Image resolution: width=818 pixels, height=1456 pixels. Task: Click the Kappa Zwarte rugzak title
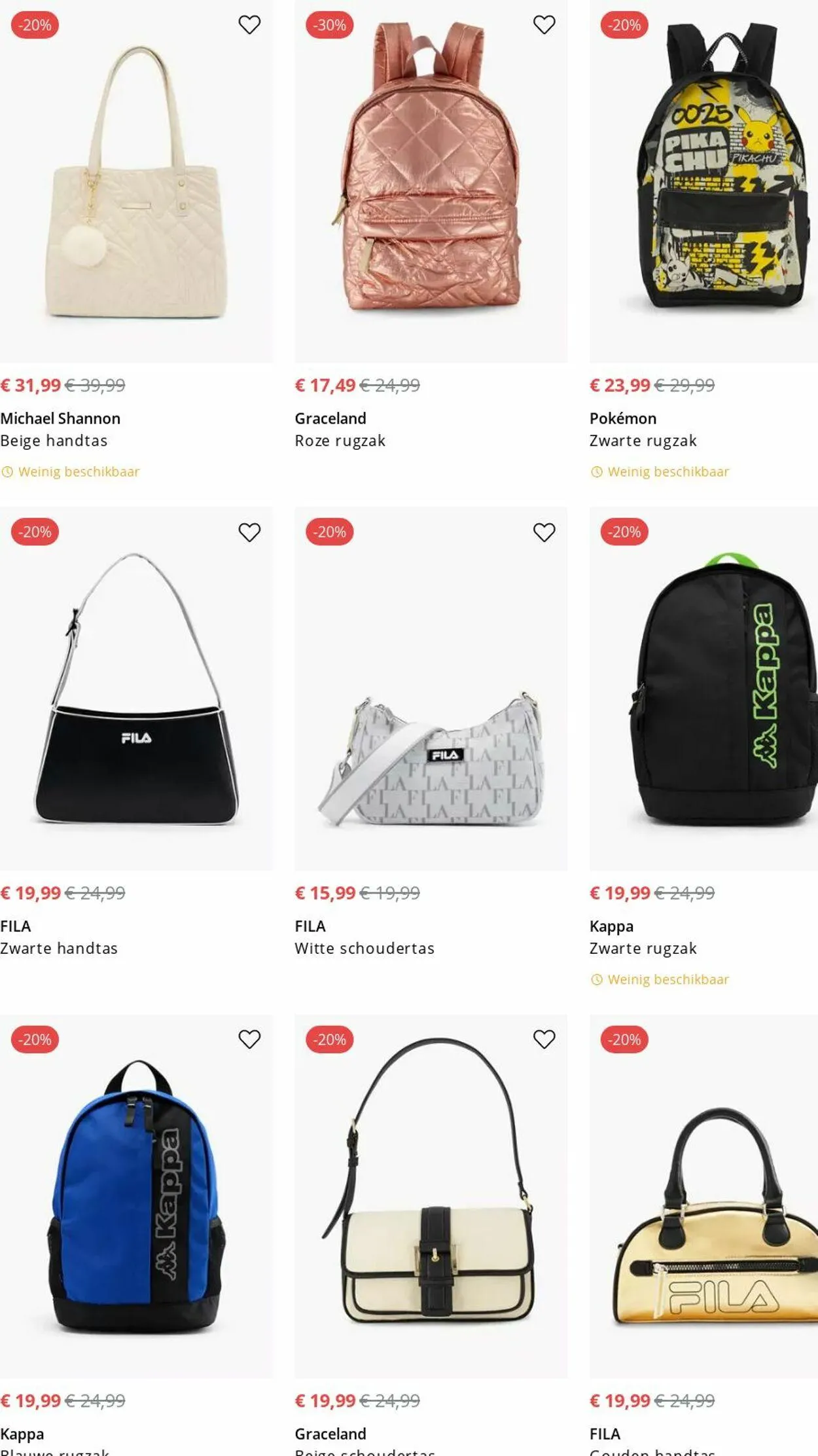[643, 949]
